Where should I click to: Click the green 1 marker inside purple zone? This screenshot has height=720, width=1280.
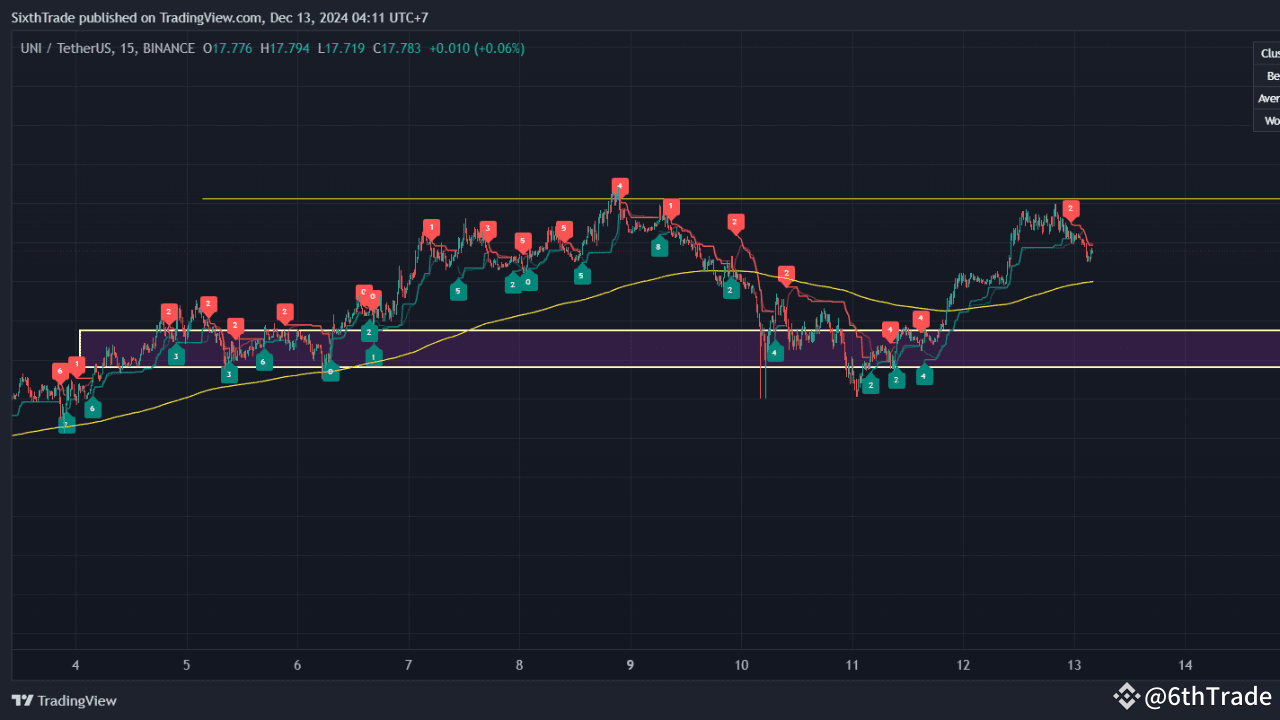(x=373, y=355)
